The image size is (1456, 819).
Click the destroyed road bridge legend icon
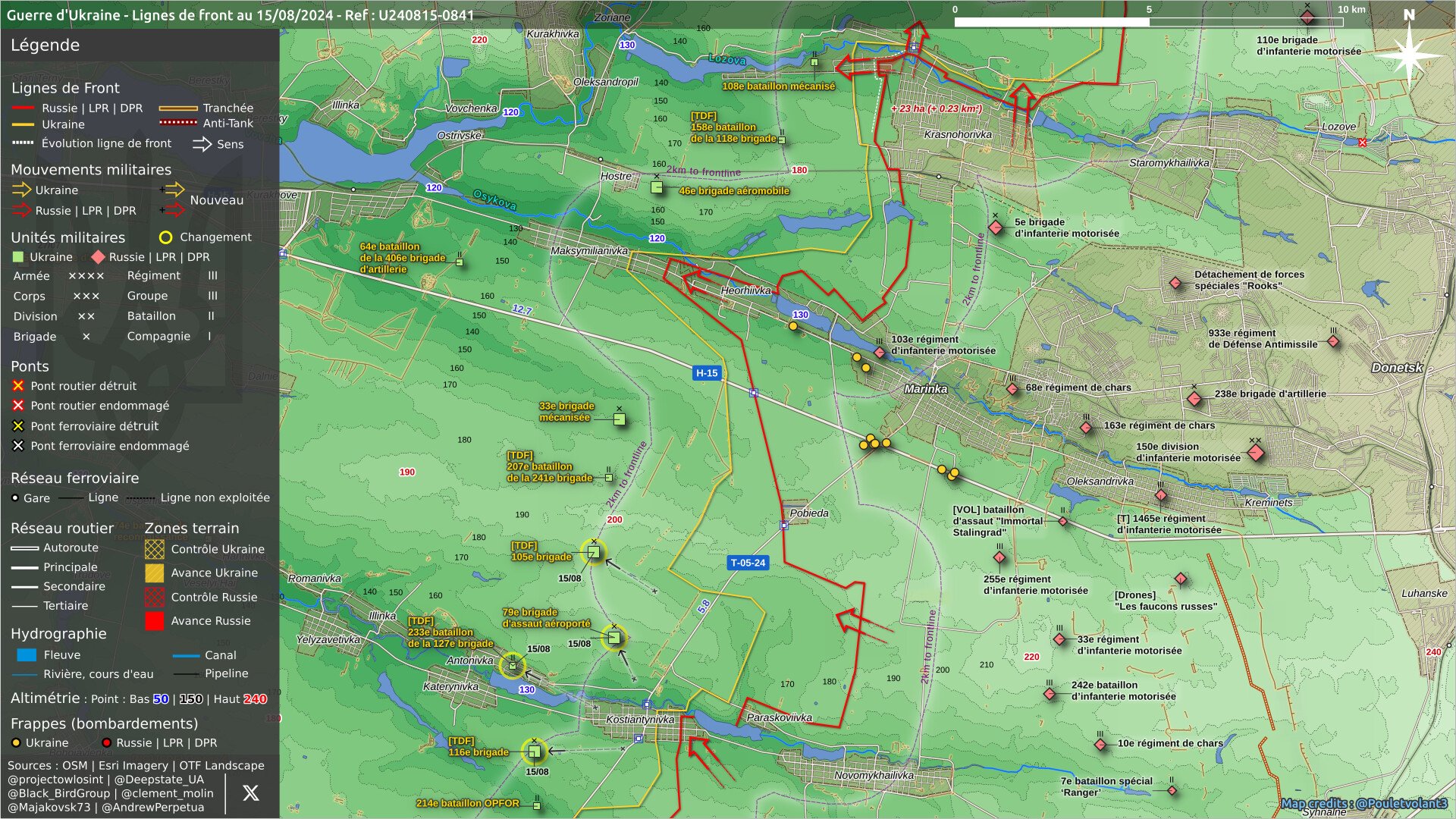[18, 386]
